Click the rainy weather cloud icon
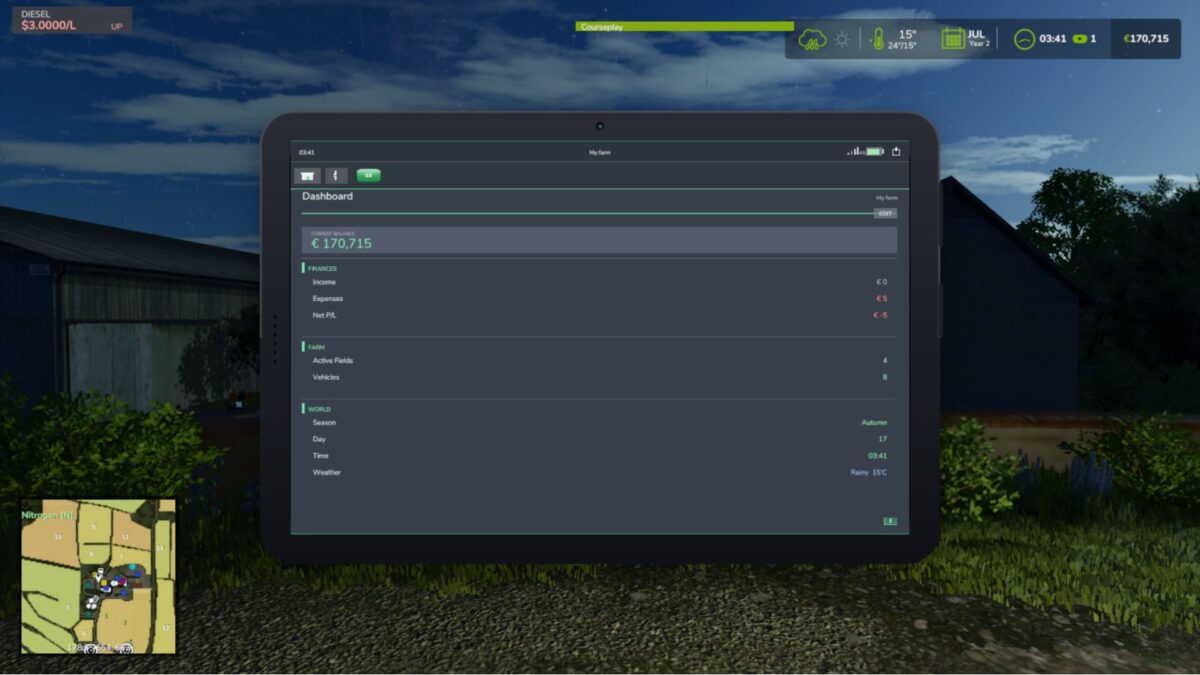Viewport: 1200px width, 675px height. click(812, 39)
